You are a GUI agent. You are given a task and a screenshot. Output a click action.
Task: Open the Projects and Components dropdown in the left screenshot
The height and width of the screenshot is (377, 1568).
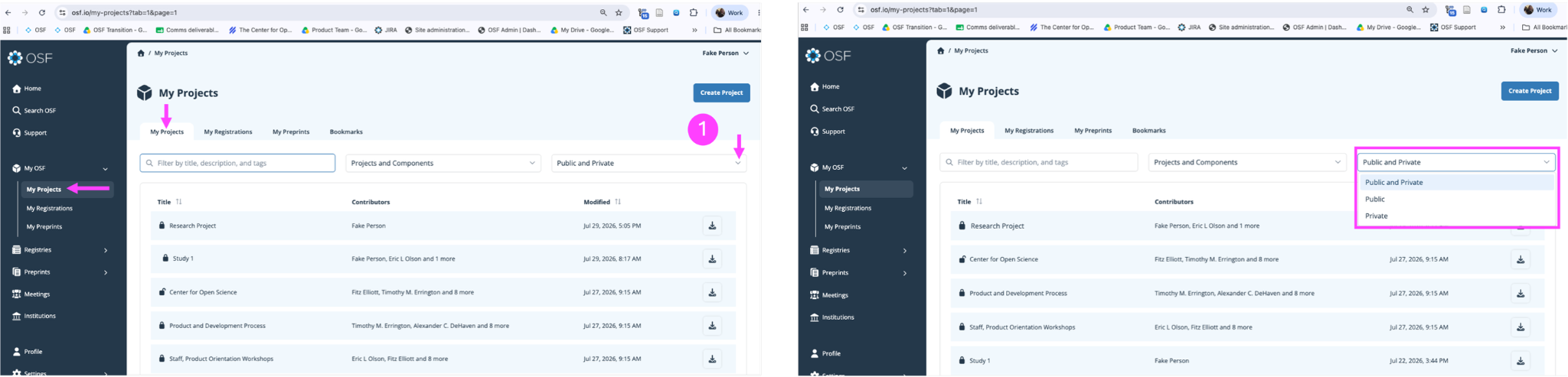click(x=443, y=163)
